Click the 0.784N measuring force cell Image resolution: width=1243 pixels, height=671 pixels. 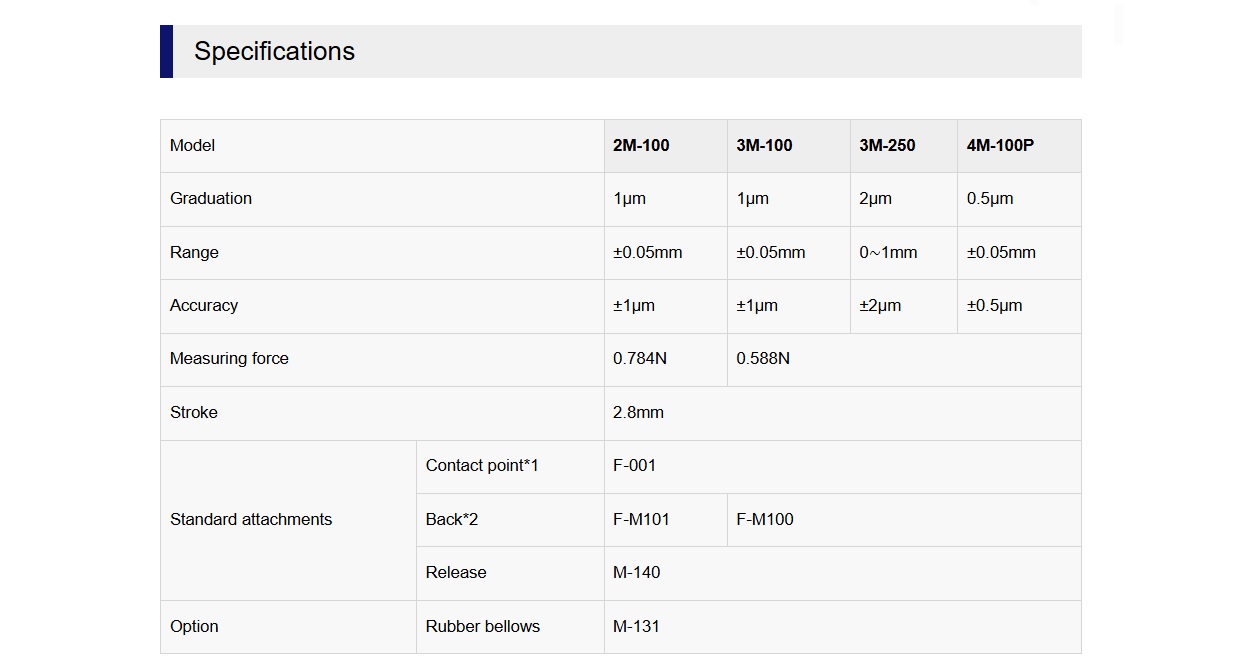(666, 359)
